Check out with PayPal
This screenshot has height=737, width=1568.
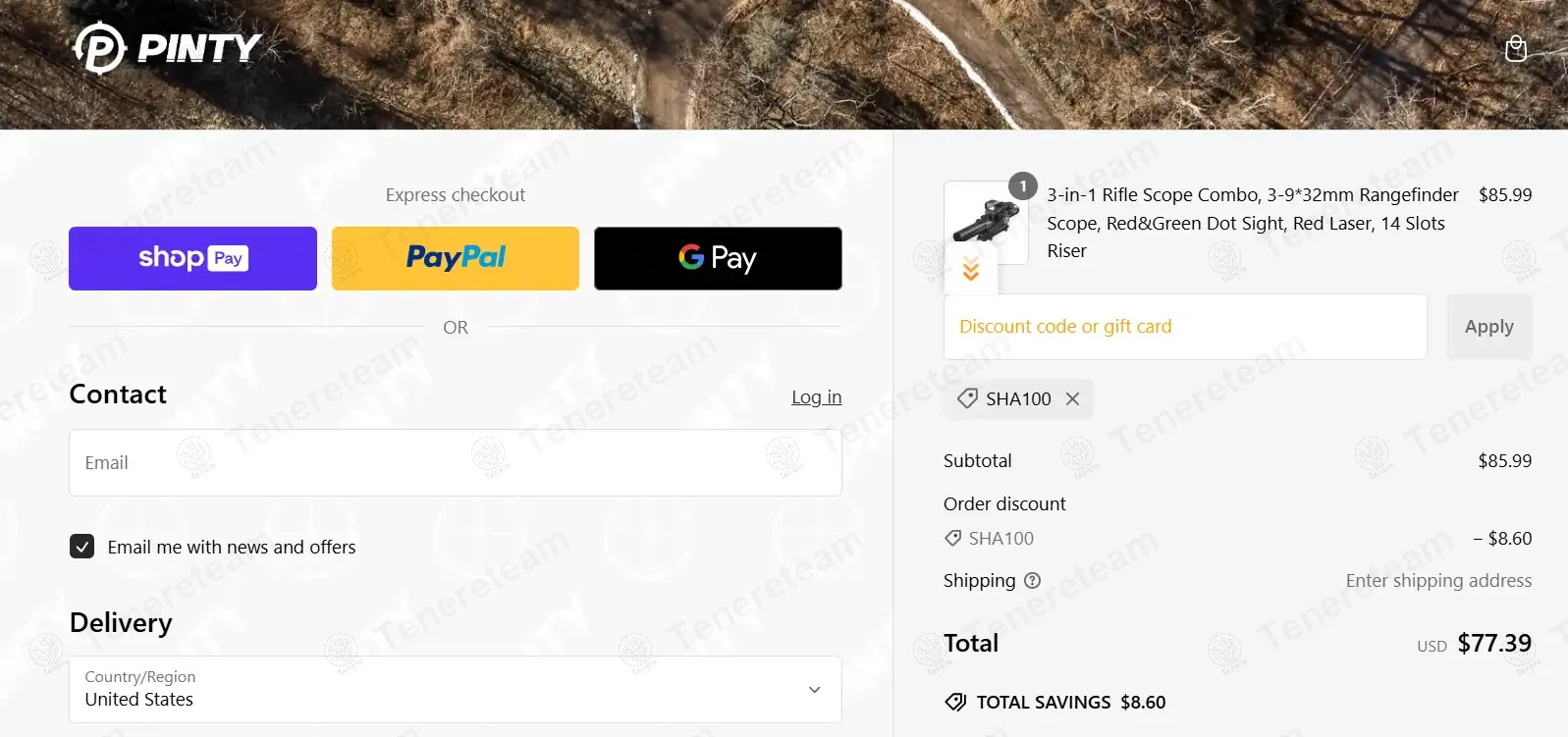point(456,258)
